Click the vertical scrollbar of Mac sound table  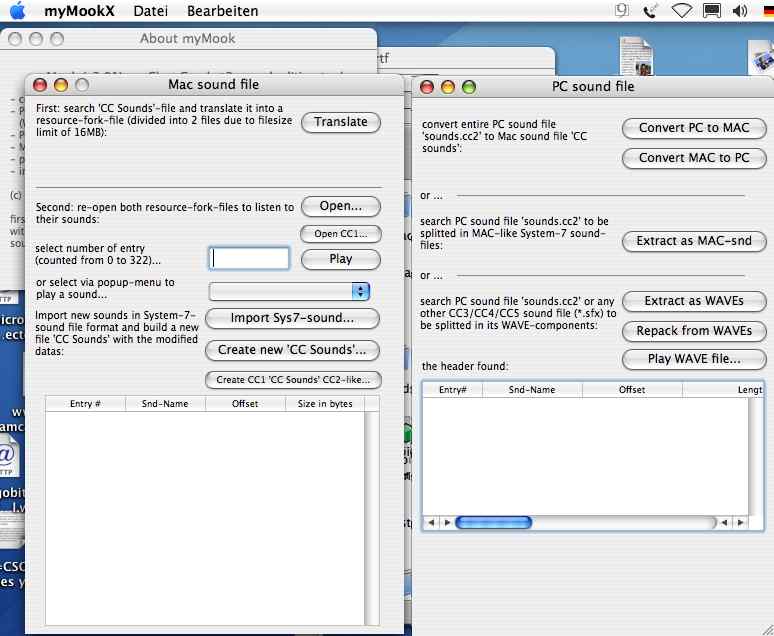click(x=372, y=517)
